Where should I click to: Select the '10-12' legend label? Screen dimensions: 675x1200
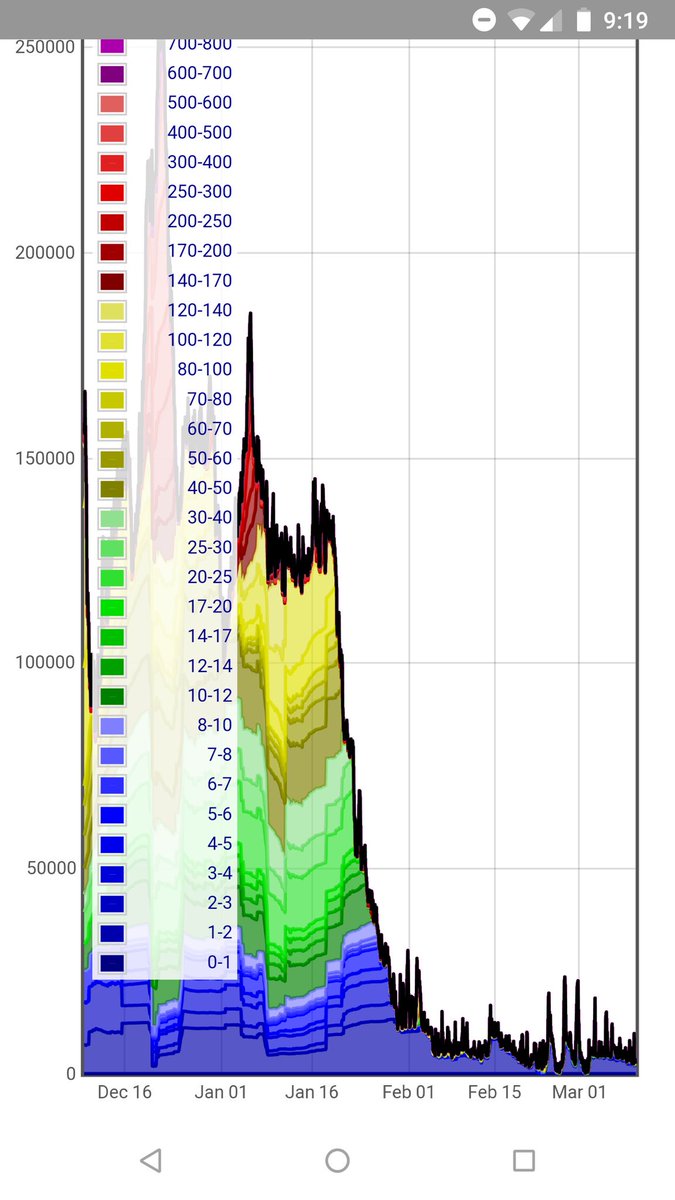click(x=210, y=696)
